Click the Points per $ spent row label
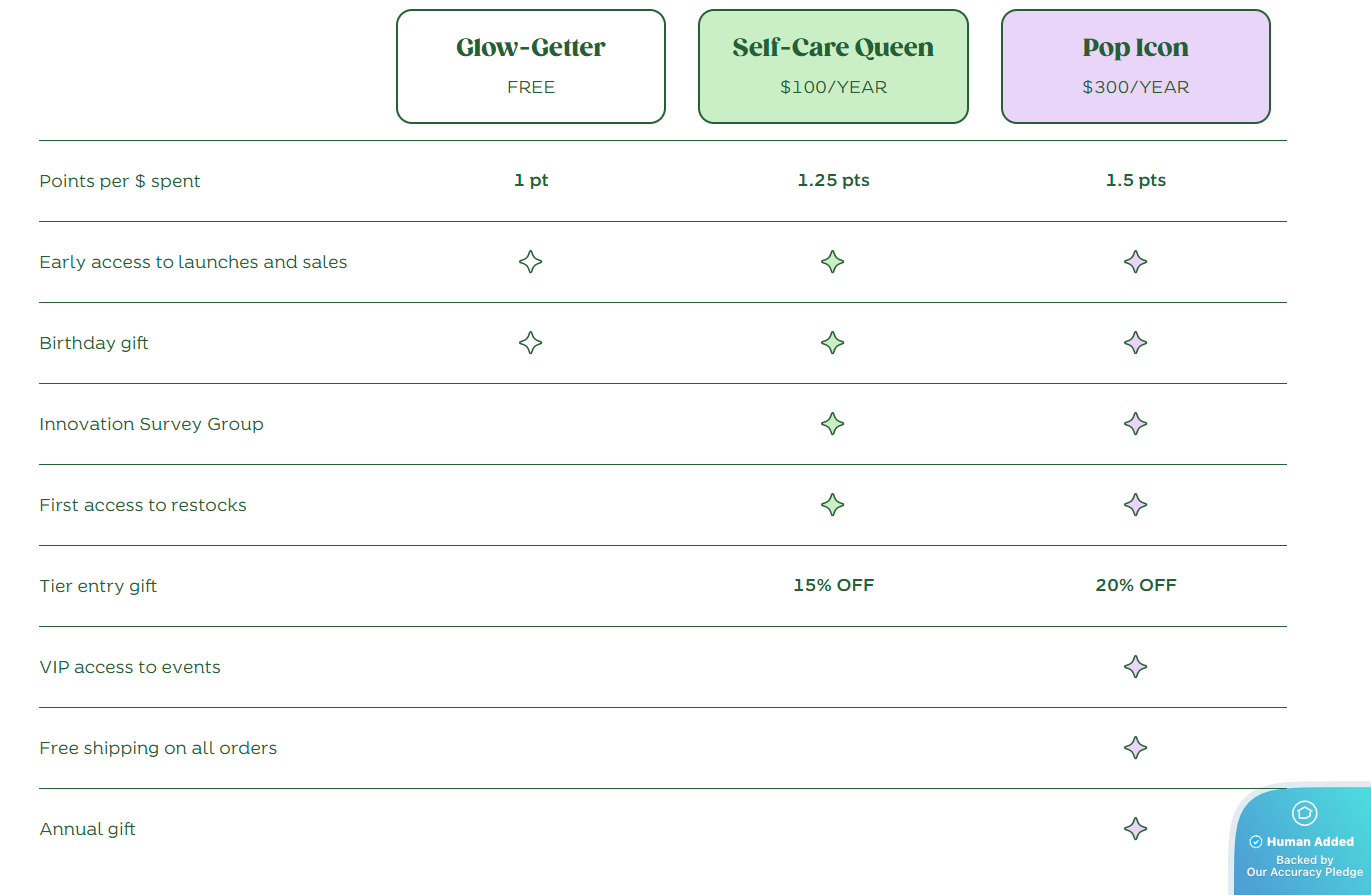This screenshot has height=895, width=1371. click(x=120, y=181)
